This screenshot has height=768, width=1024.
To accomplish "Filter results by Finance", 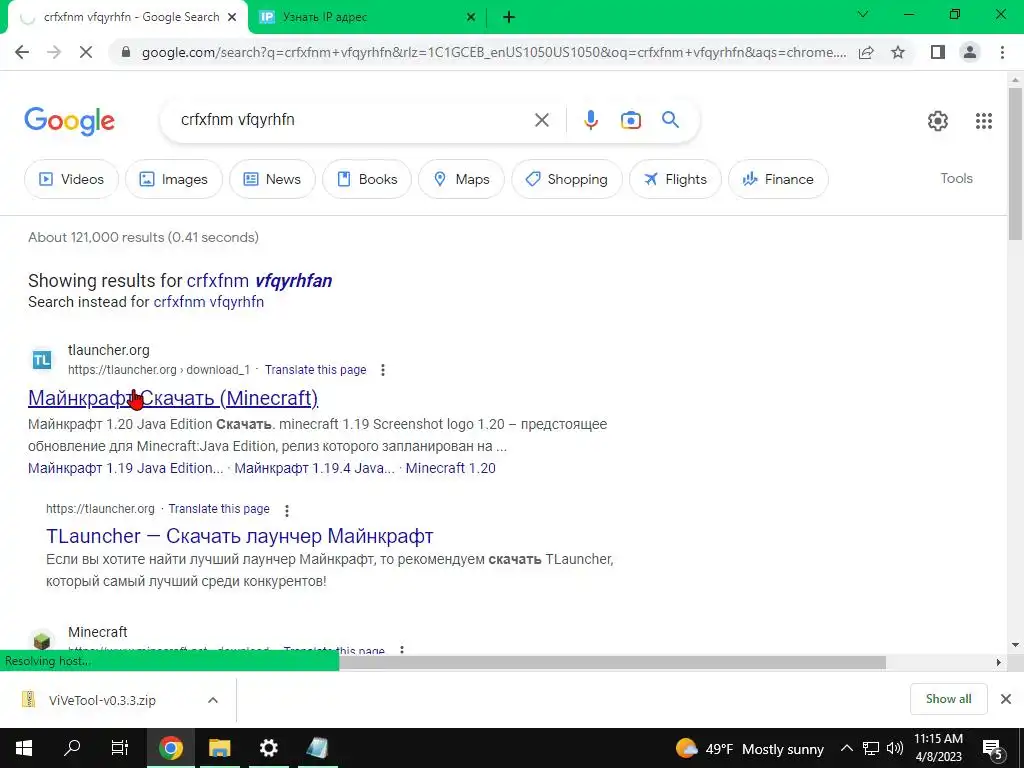I will point(778,179).
